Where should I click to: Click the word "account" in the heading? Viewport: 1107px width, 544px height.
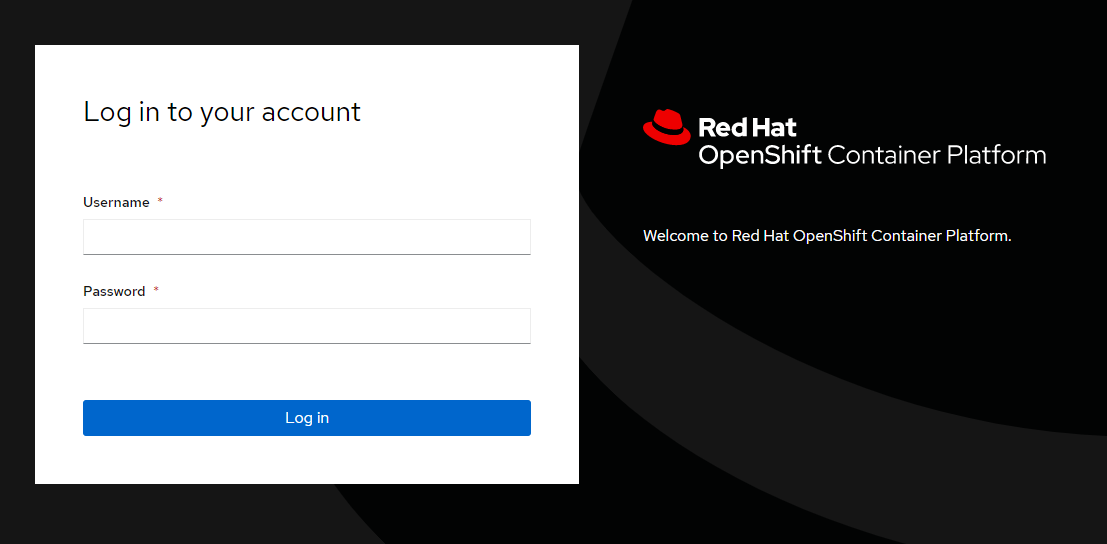click(x=311, y=111)
